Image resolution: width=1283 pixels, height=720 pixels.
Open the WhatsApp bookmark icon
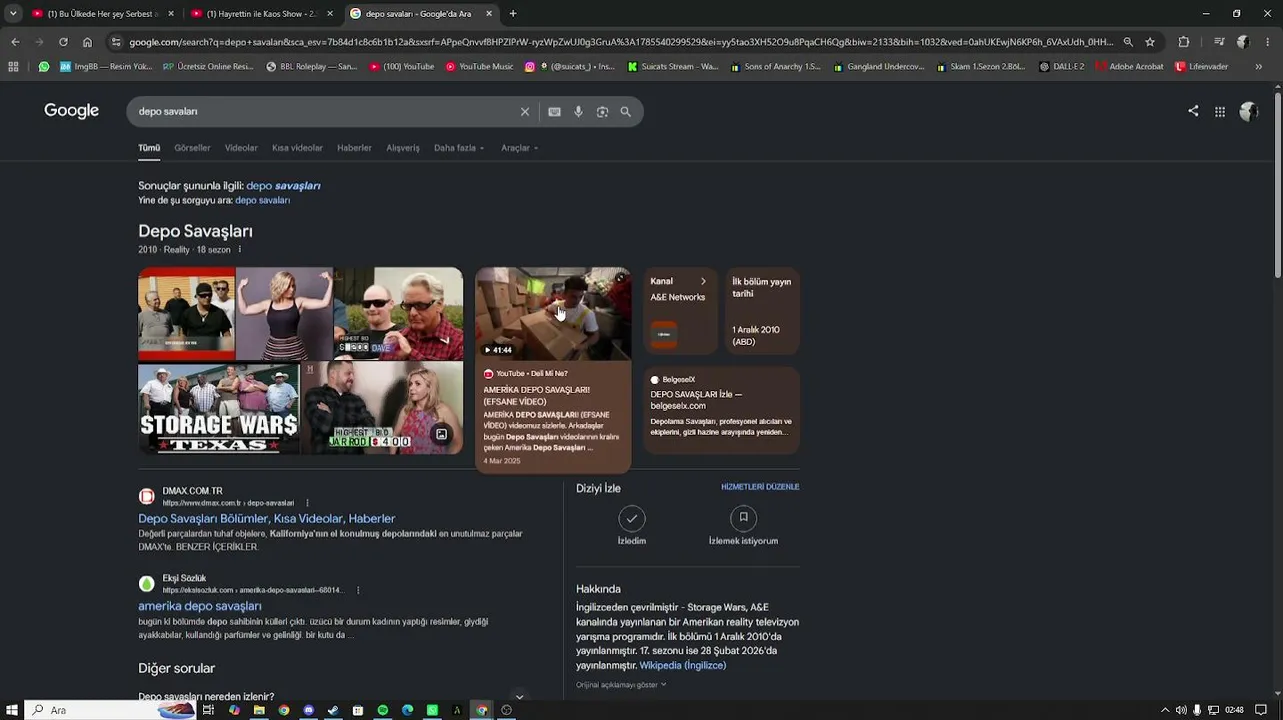coord(44,67)
